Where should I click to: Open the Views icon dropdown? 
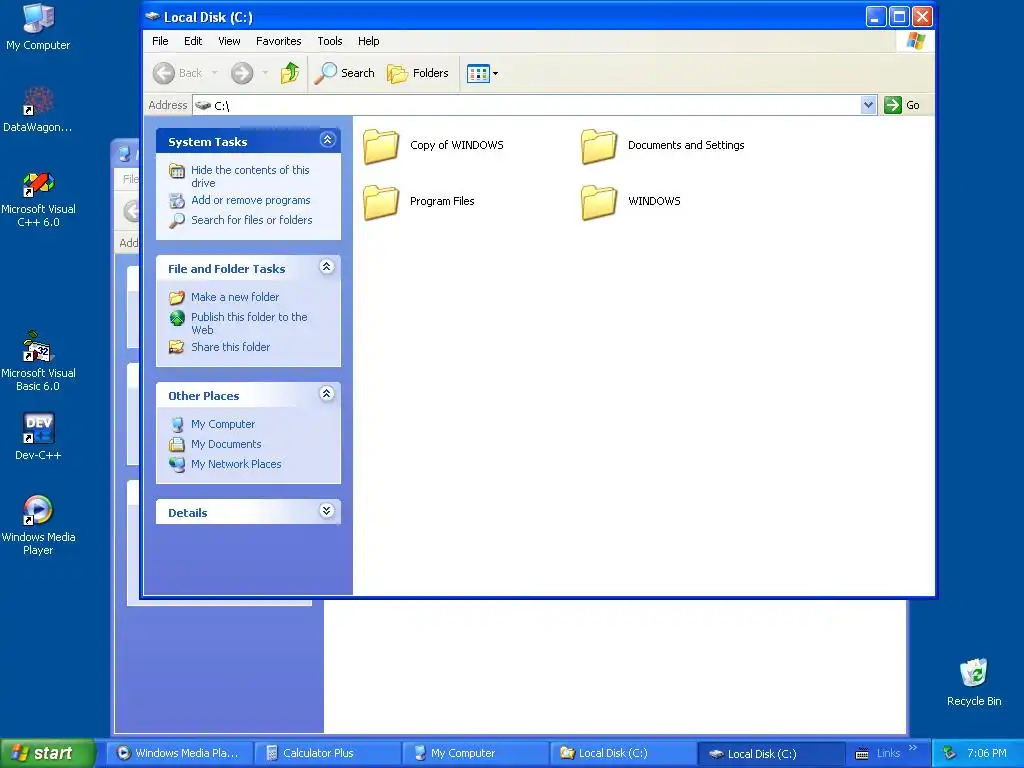pyautogui.click(x=483, y=73)
